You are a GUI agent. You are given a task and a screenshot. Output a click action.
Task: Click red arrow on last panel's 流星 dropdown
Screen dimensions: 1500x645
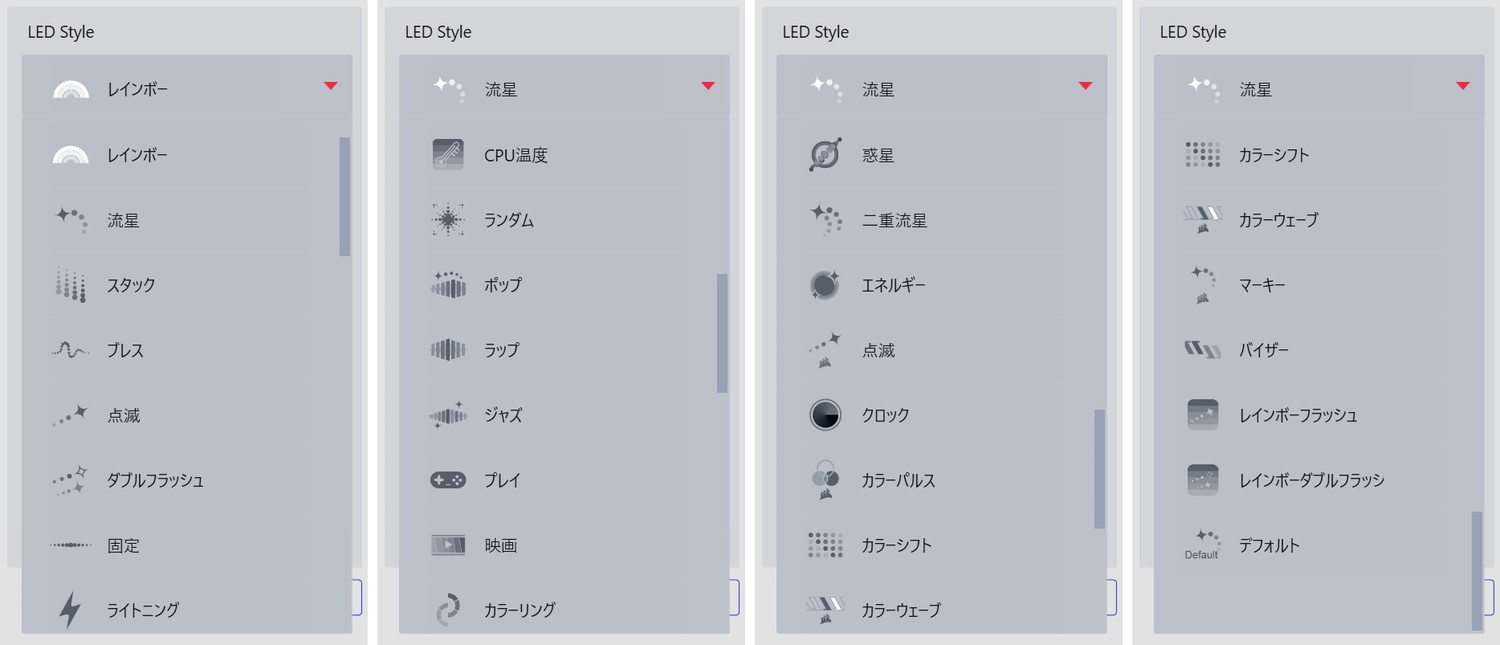[1463, 86]
